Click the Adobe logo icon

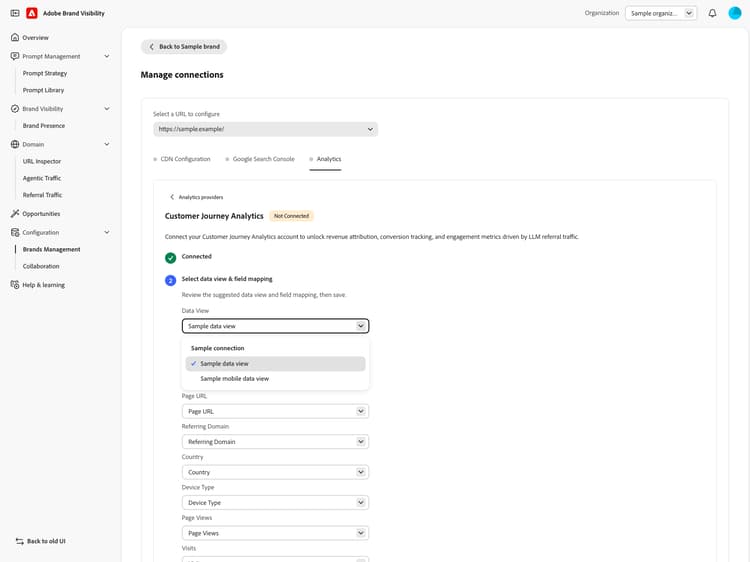(32, 13)
